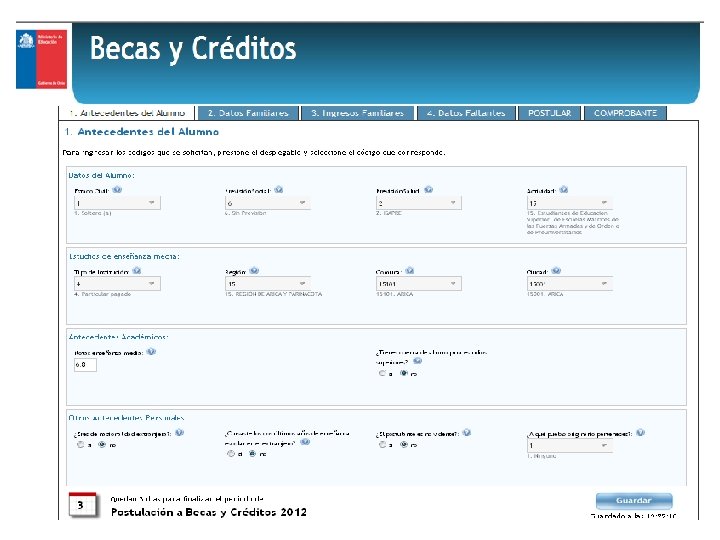Open the help icon left of the pueblo originario label
Screen dimensions: 720x540
(x=467, y=433)
